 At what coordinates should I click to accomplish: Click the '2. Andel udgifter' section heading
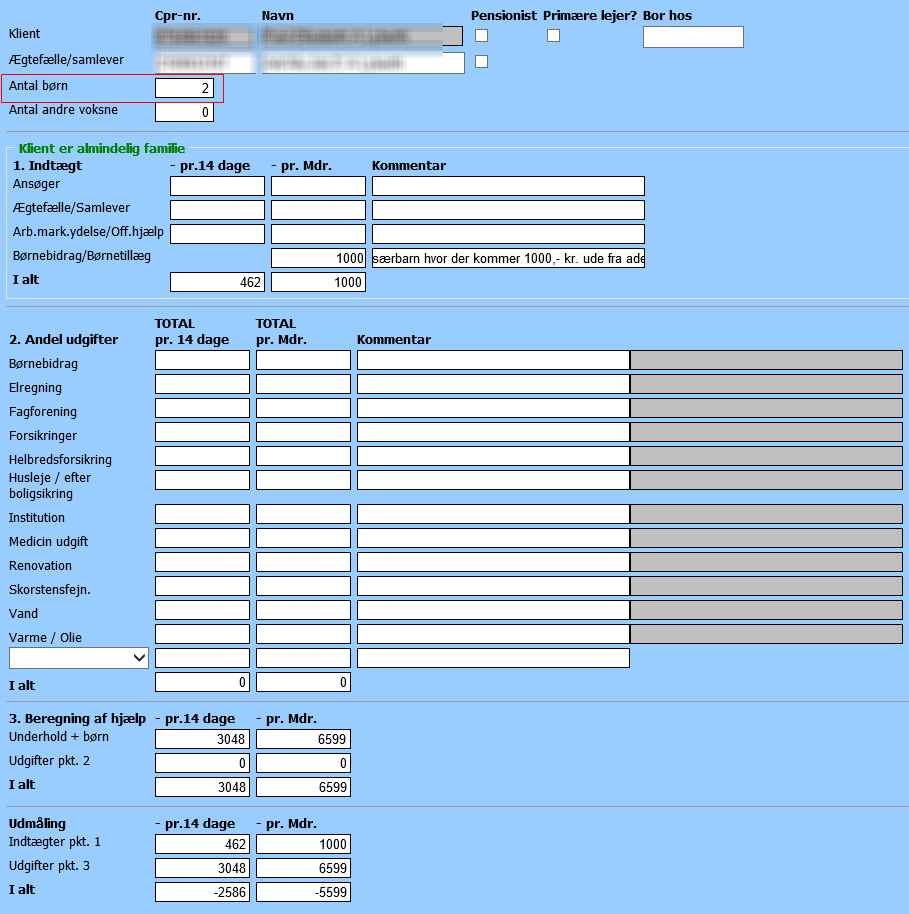tap(64, 340)
